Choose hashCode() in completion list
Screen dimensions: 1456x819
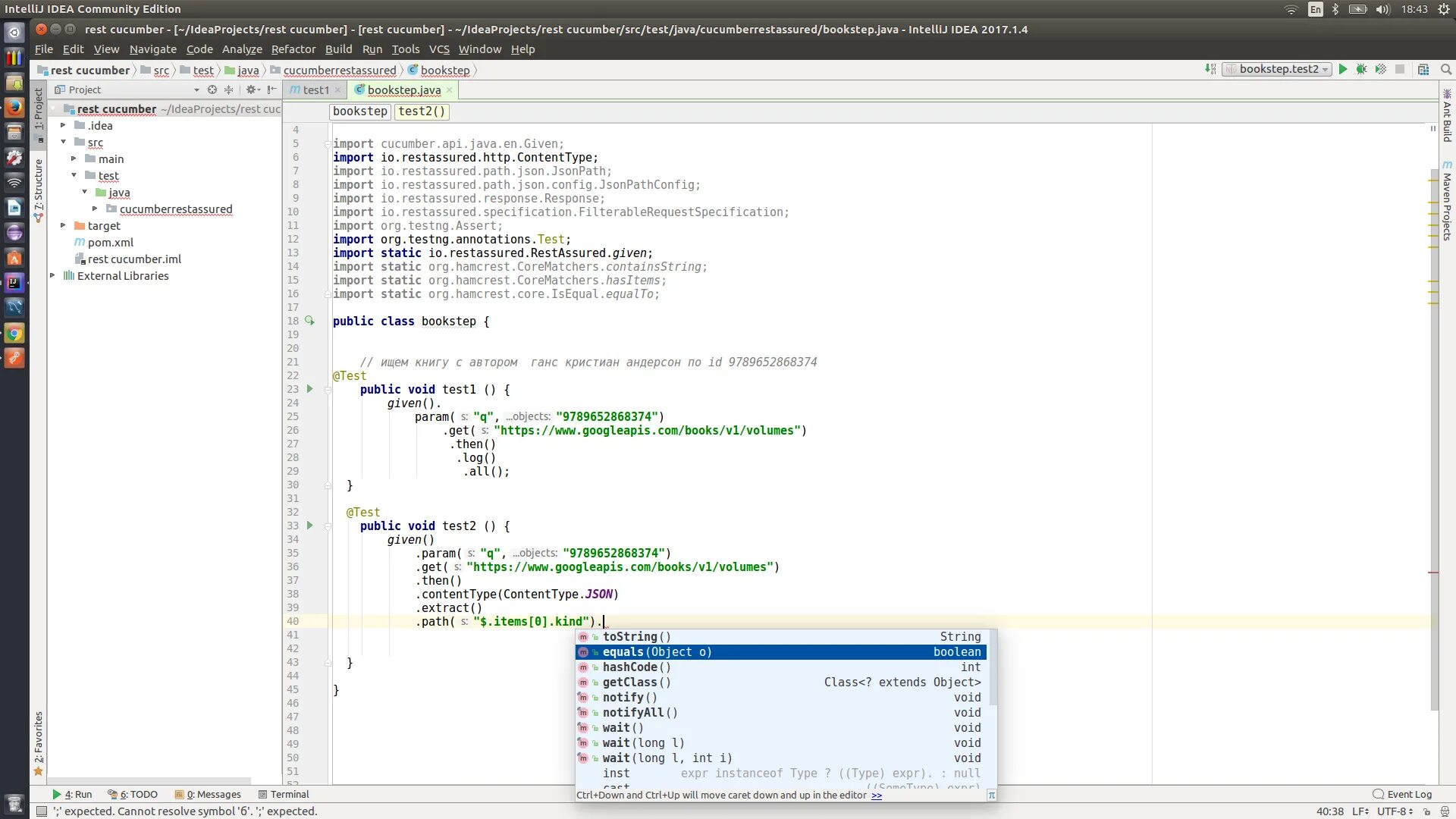click(x=781, y=667)
